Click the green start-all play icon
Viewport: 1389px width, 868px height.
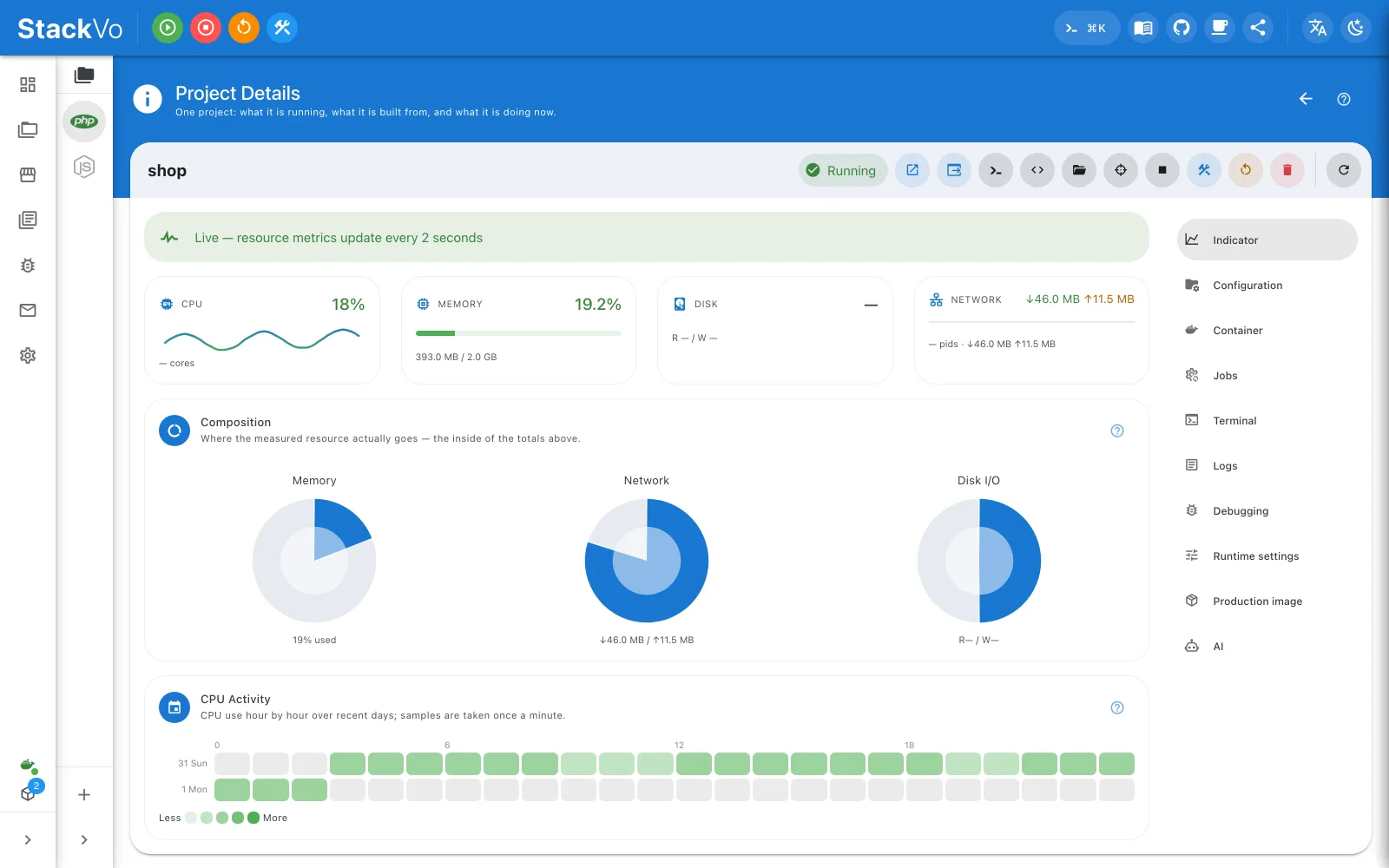click(168, 28)
